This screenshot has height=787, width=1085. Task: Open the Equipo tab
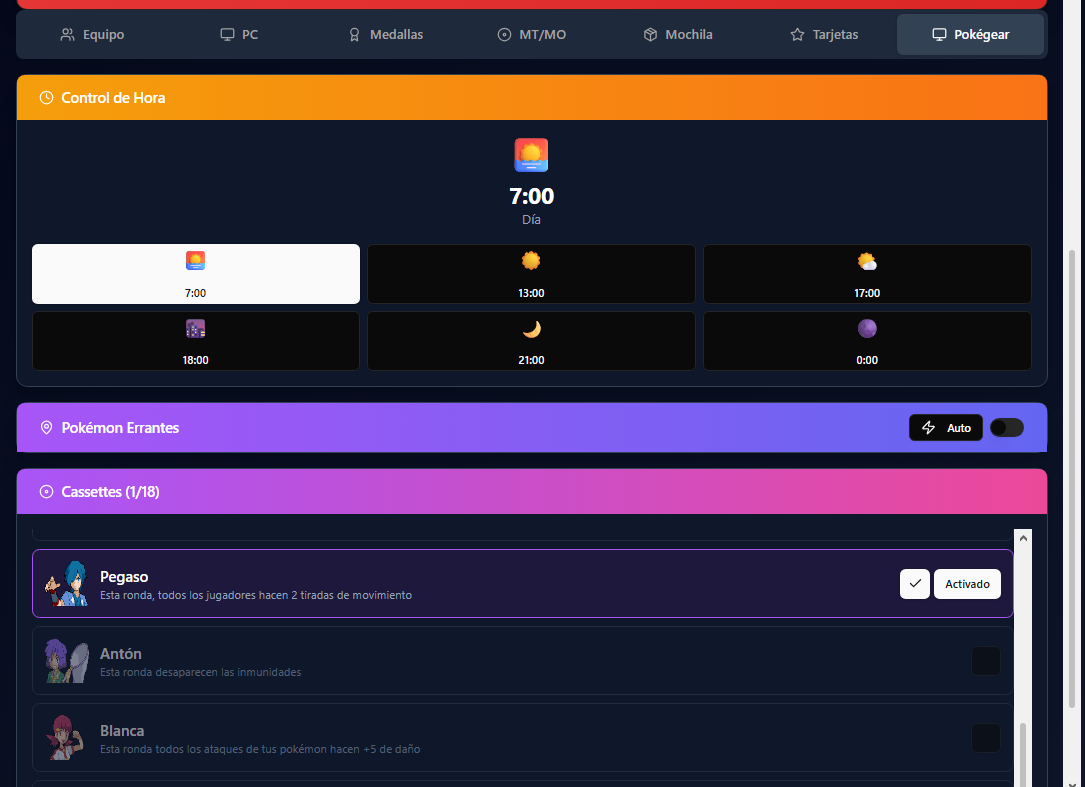tap(92, 35)
